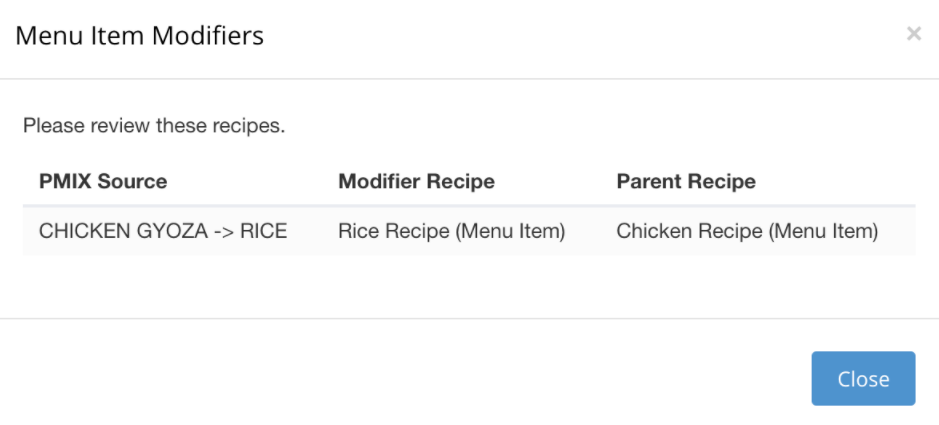
Task: Click the arrow '->' in the PMIX Source cell
Action: point(220,232)
